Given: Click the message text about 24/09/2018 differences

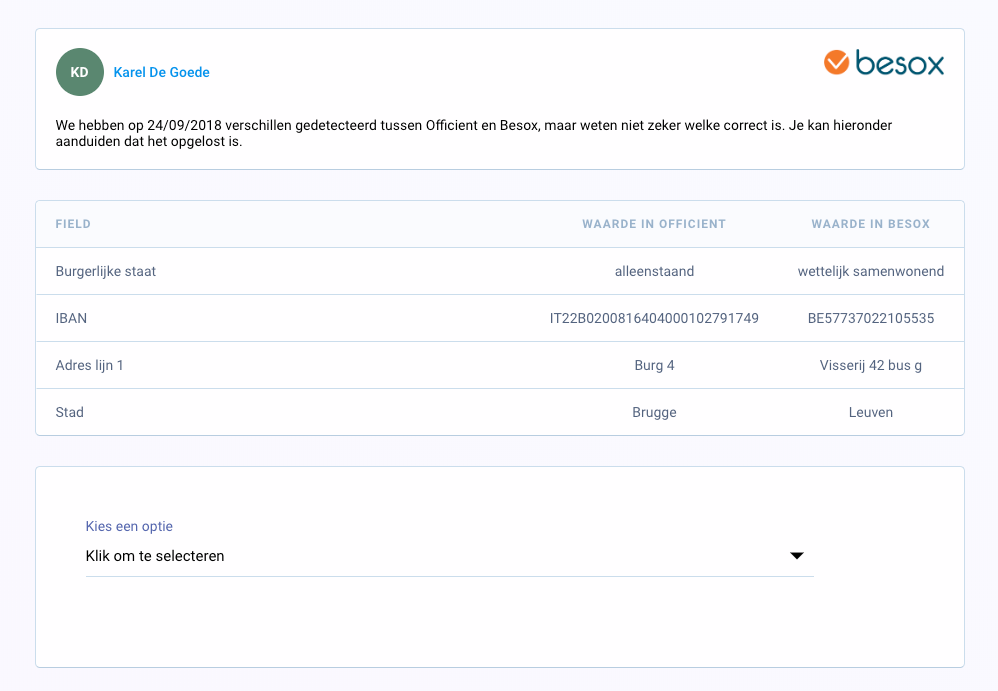Looking at the screenshot, I should point(474,133).
